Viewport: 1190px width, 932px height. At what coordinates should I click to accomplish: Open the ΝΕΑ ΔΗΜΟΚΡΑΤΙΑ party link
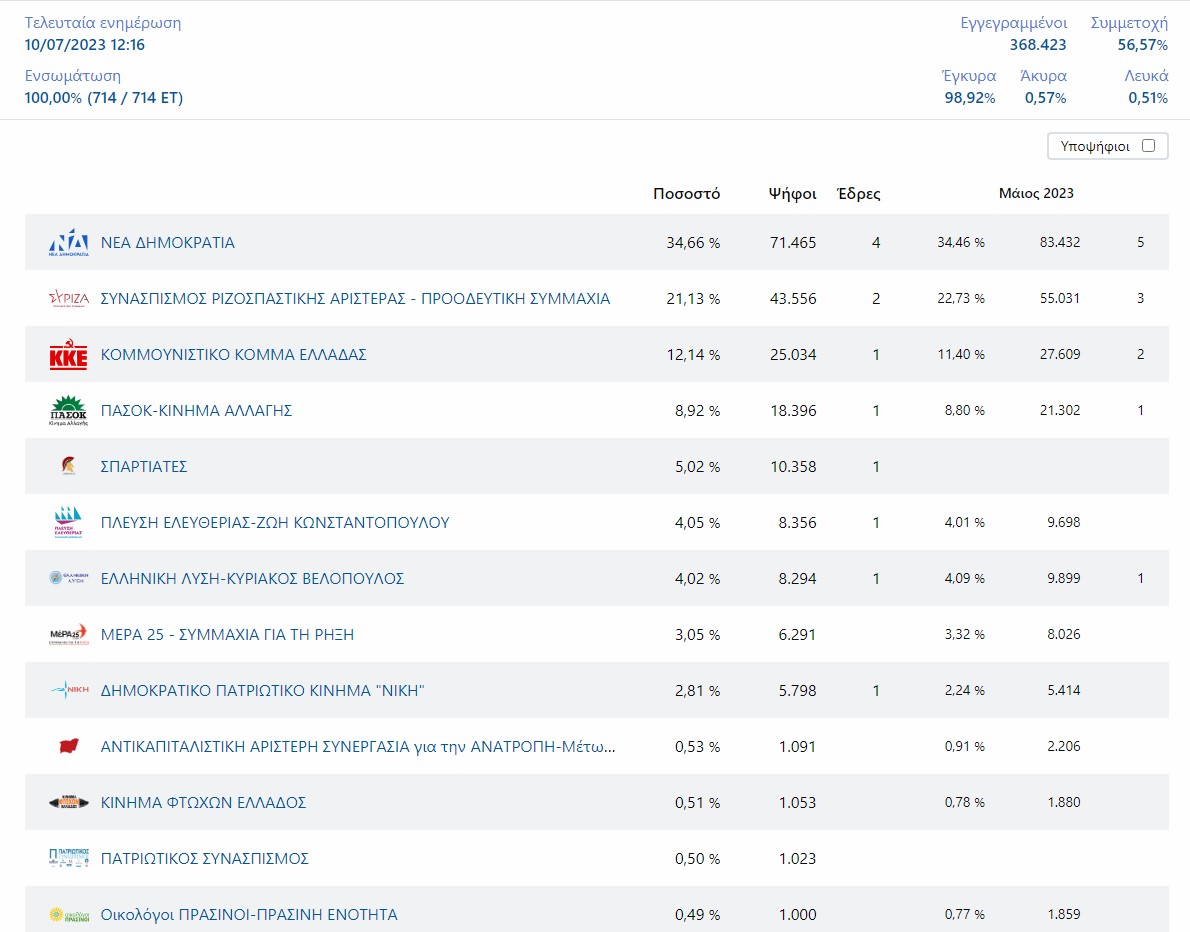point(168,243)
